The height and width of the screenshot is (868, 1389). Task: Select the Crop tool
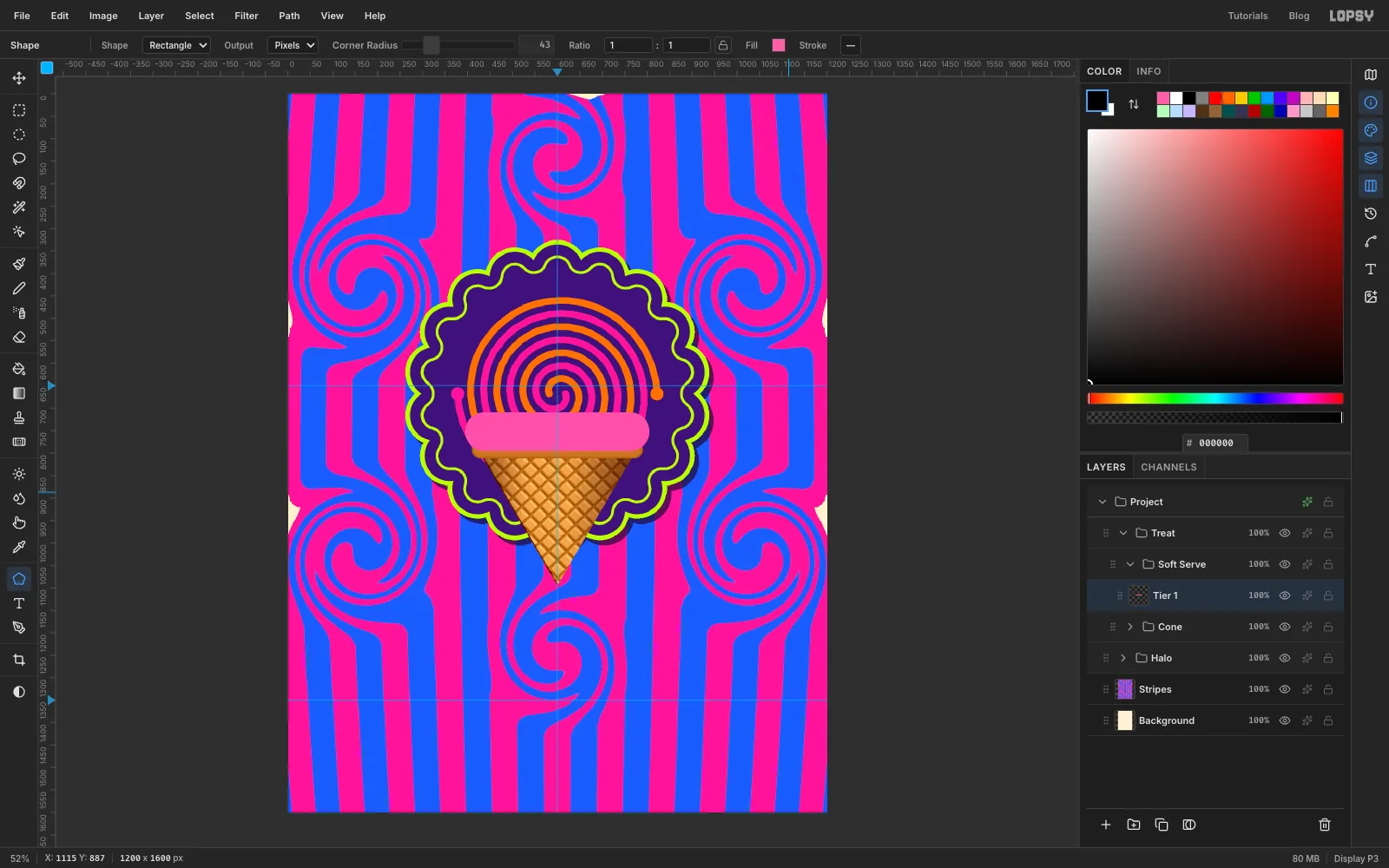click(x=19, y=660)
